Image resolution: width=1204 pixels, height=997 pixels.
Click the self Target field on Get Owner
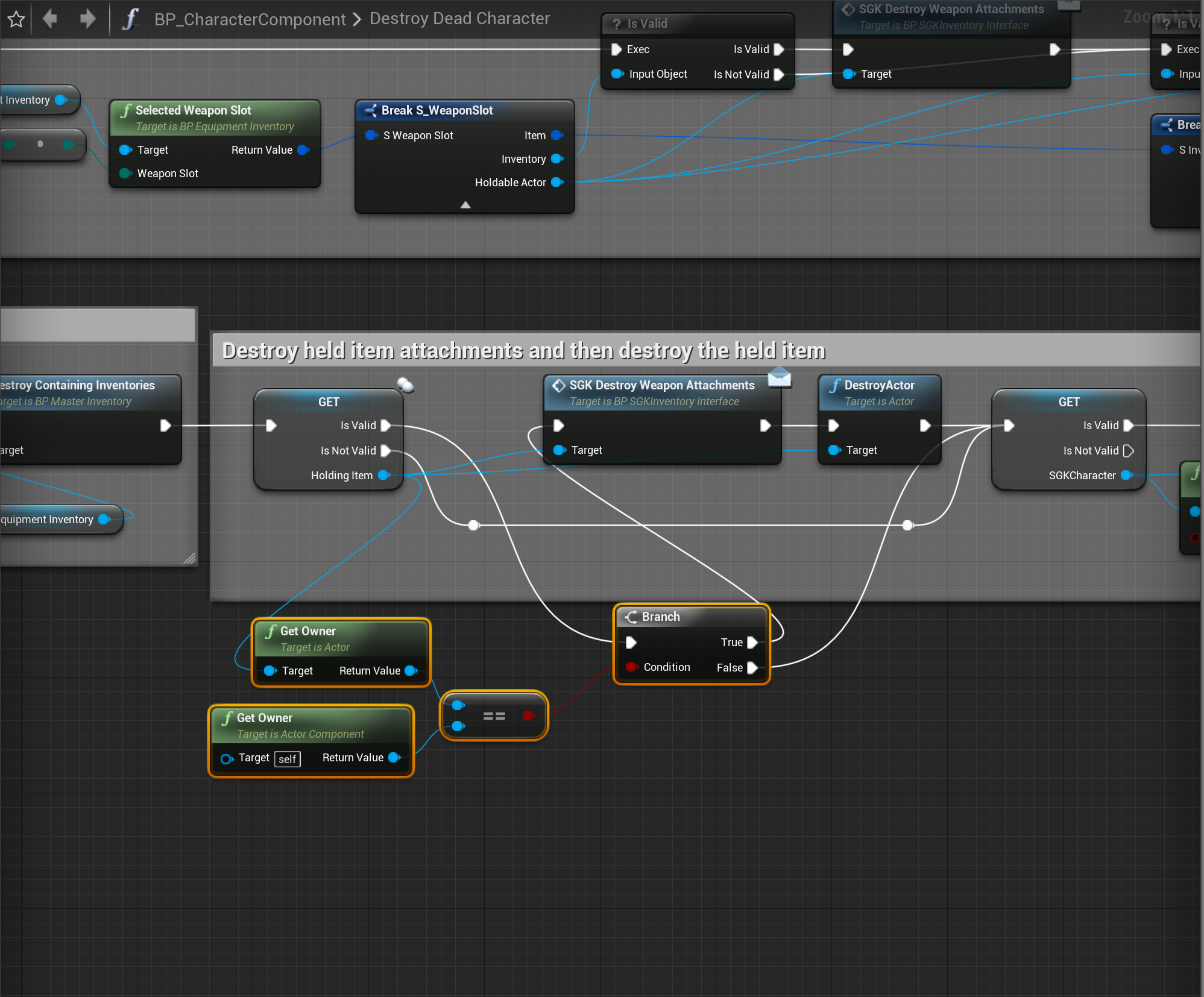pyautogui.click(x=287, y=759)
